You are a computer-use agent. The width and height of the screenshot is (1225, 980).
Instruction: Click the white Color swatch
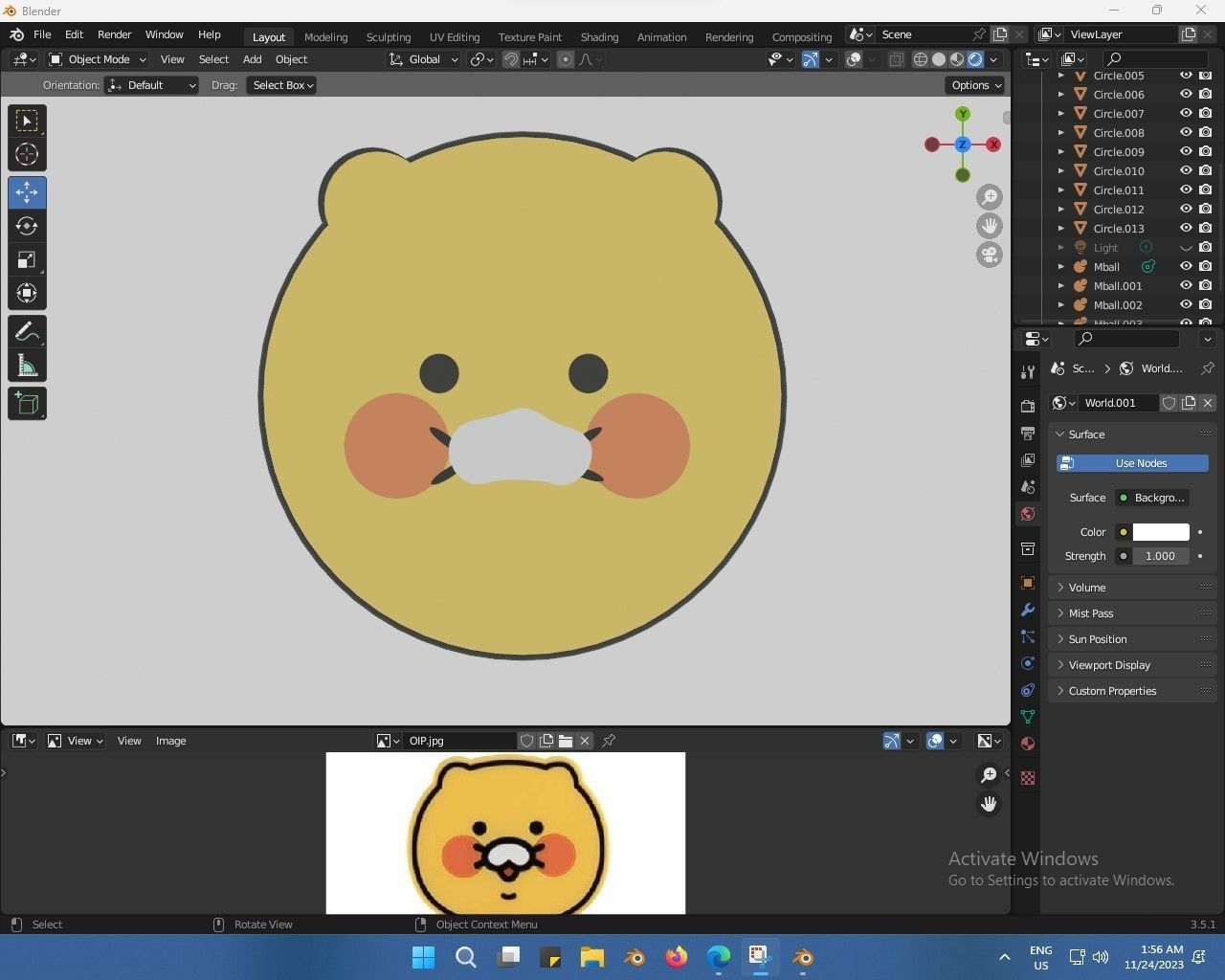pyautogui.click(x=1161, y=532)
